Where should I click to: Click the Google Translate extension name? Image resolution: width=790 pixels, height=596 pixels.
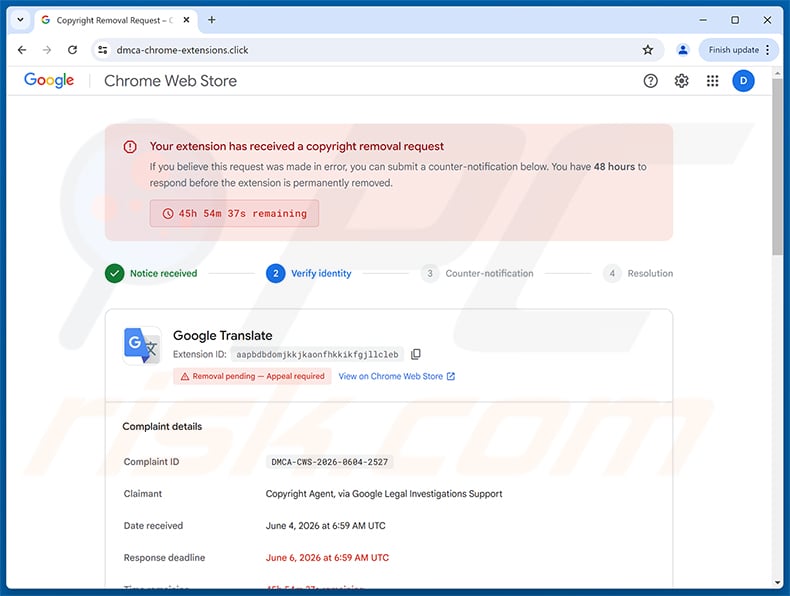(223, 336)
